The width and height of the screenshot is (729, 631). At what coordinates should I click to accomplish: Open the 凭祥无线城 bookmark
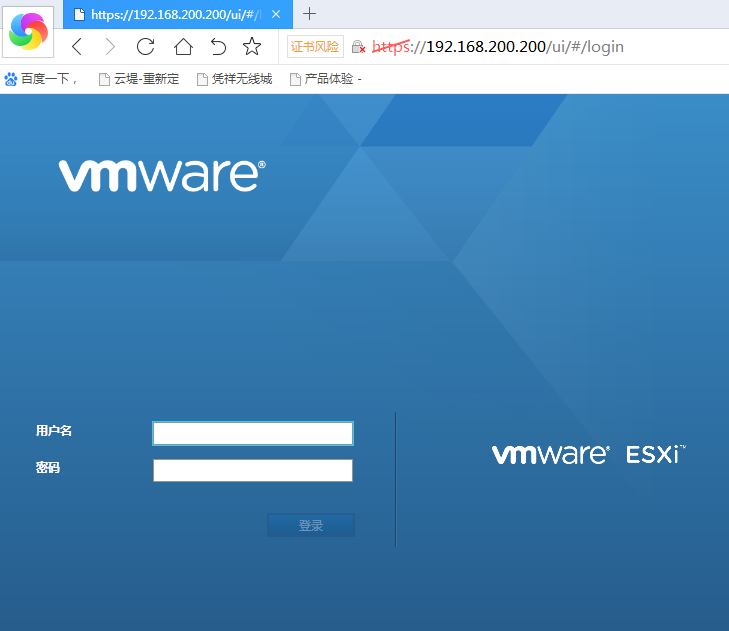pos(235,79)
